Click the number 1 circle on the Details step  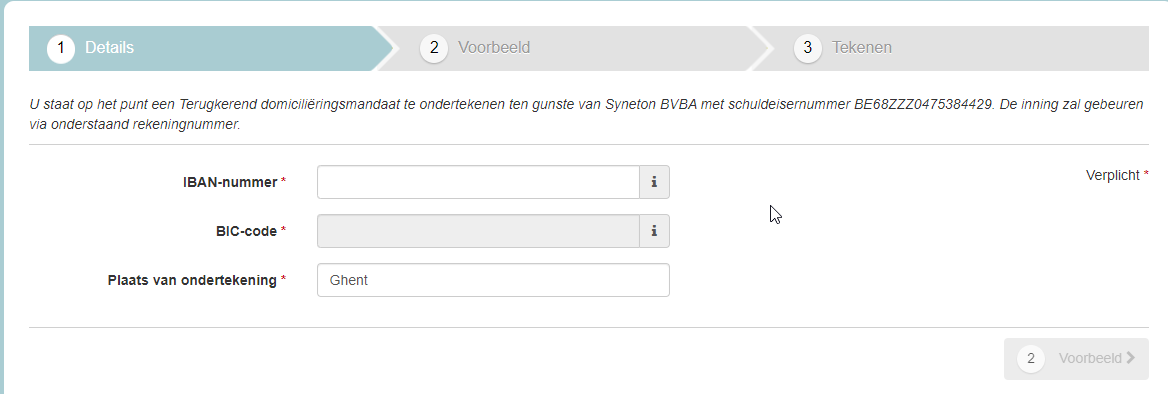61,48
